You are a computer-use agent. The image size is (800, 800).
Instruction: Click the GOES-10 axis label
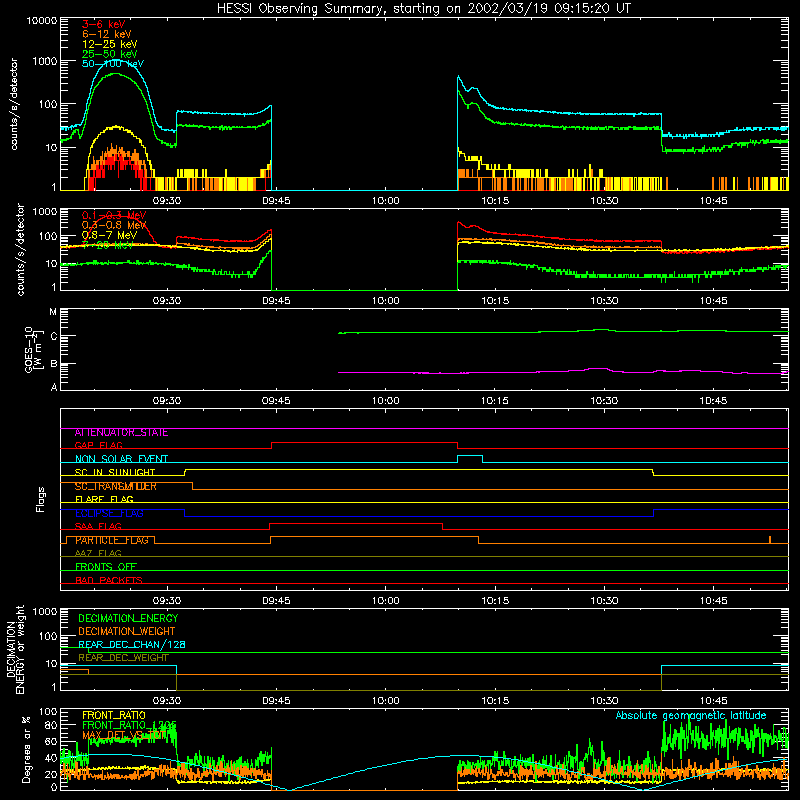pyautogui.click(x=32, y=349)
